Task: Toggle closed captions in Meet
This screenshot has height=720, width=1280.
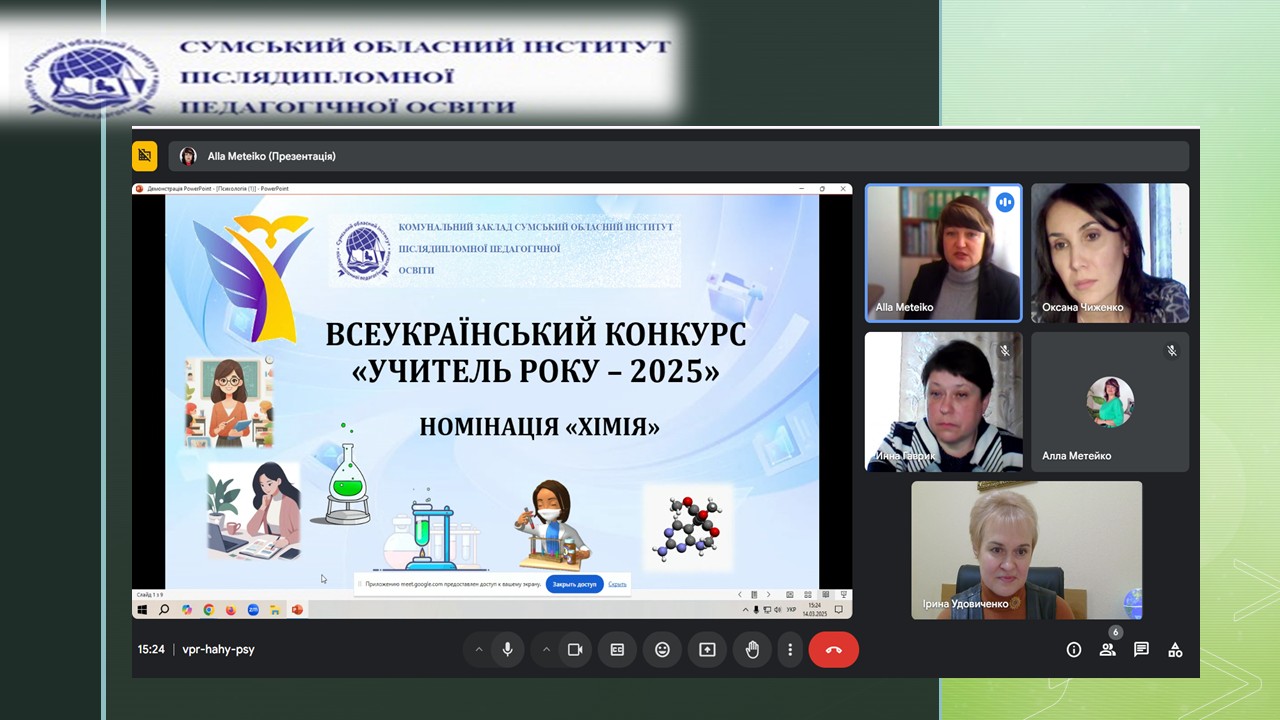Action: coord(617,650)
